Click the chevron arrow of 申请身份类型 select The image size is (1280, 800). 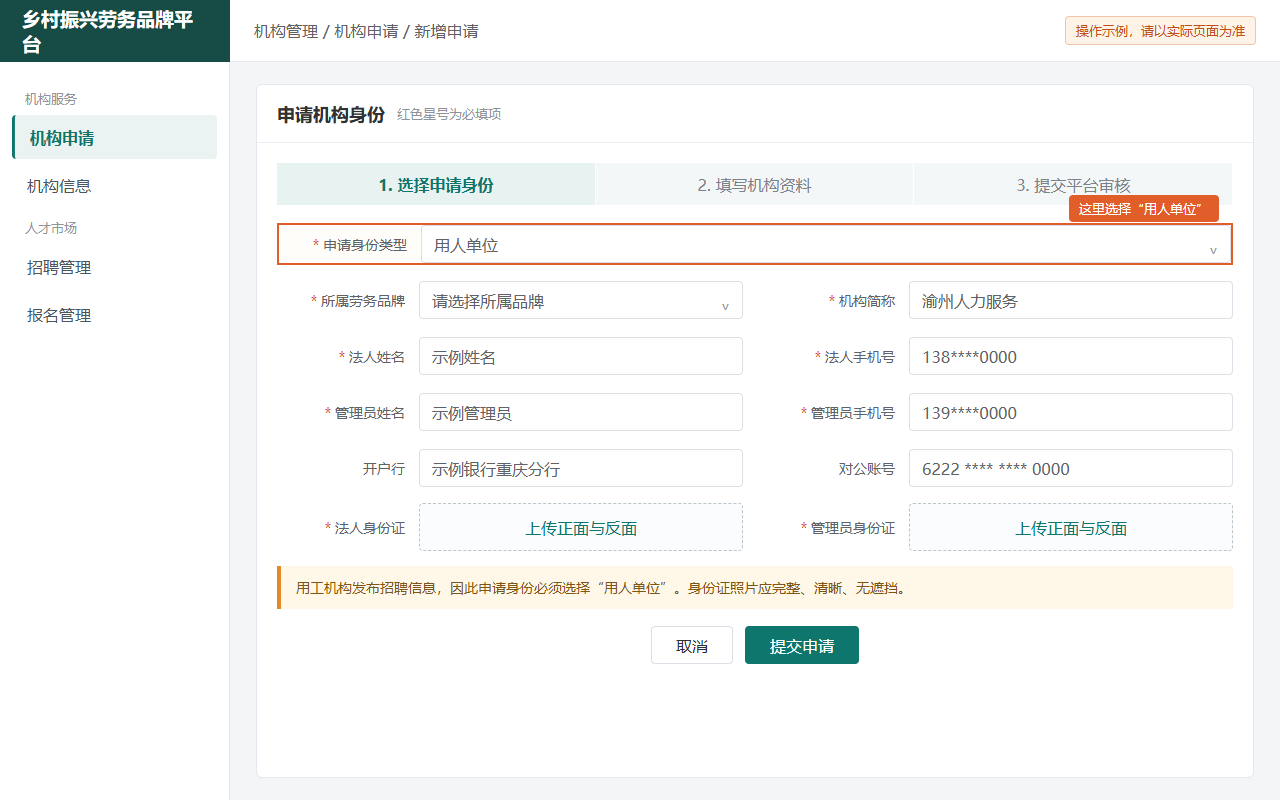[1213, 250]
